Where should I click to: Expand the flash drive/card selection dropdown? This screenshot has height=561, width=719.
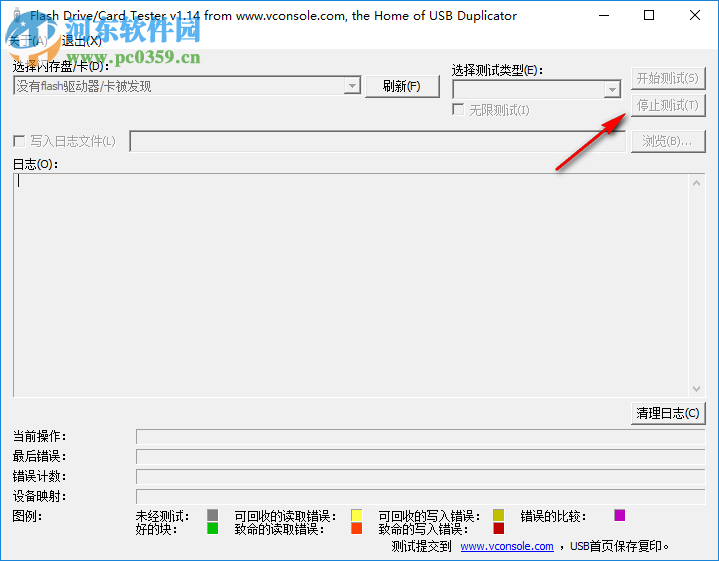352,86
